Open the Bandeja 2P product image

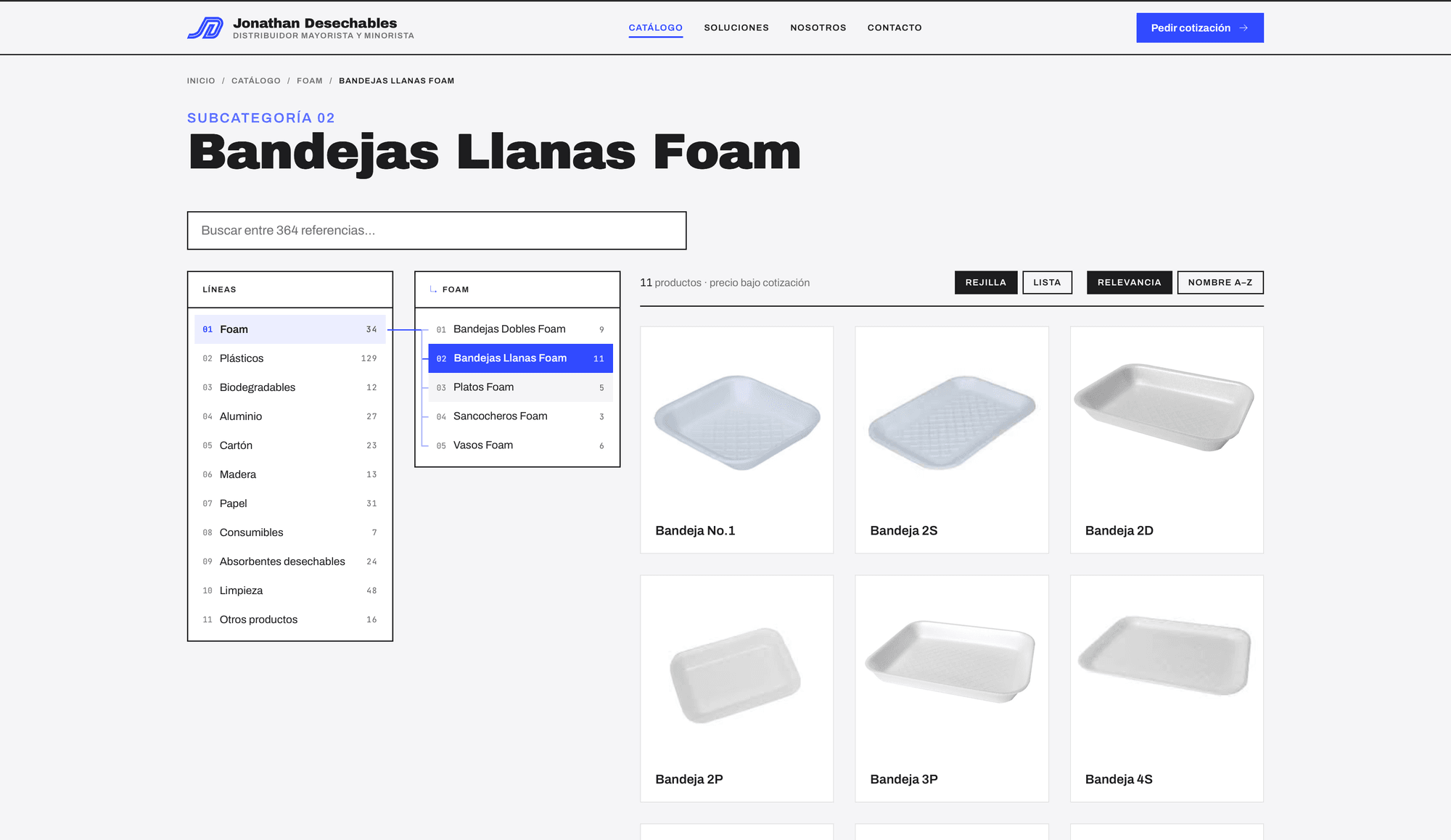735,675
